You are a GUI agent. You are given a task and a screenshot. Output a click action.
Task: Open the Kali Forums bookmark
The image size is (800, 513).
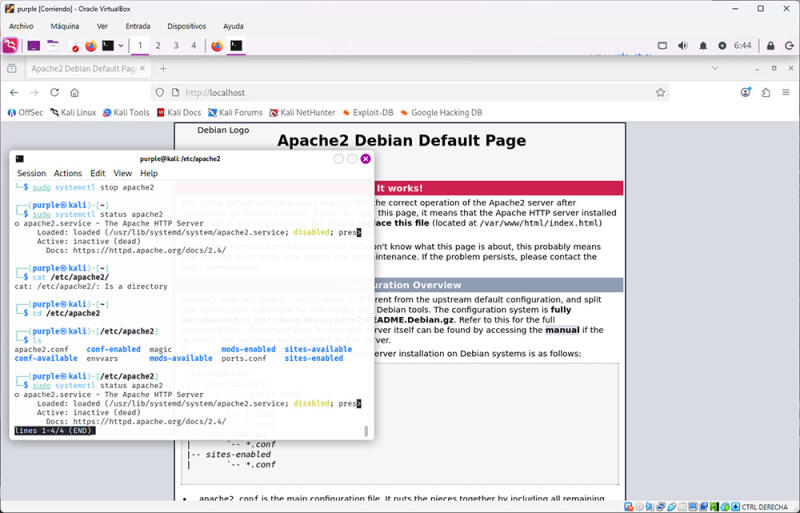tap(235, 112)
